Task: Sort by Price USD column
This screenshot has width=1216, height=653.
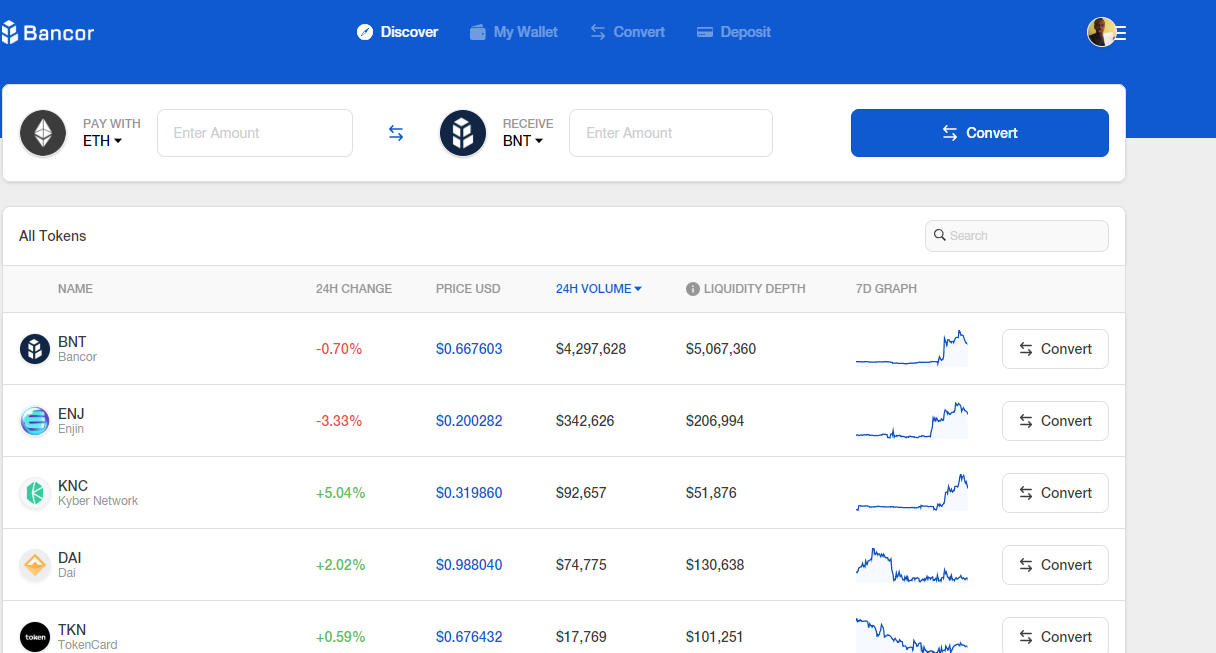Action: coord(468,289)
